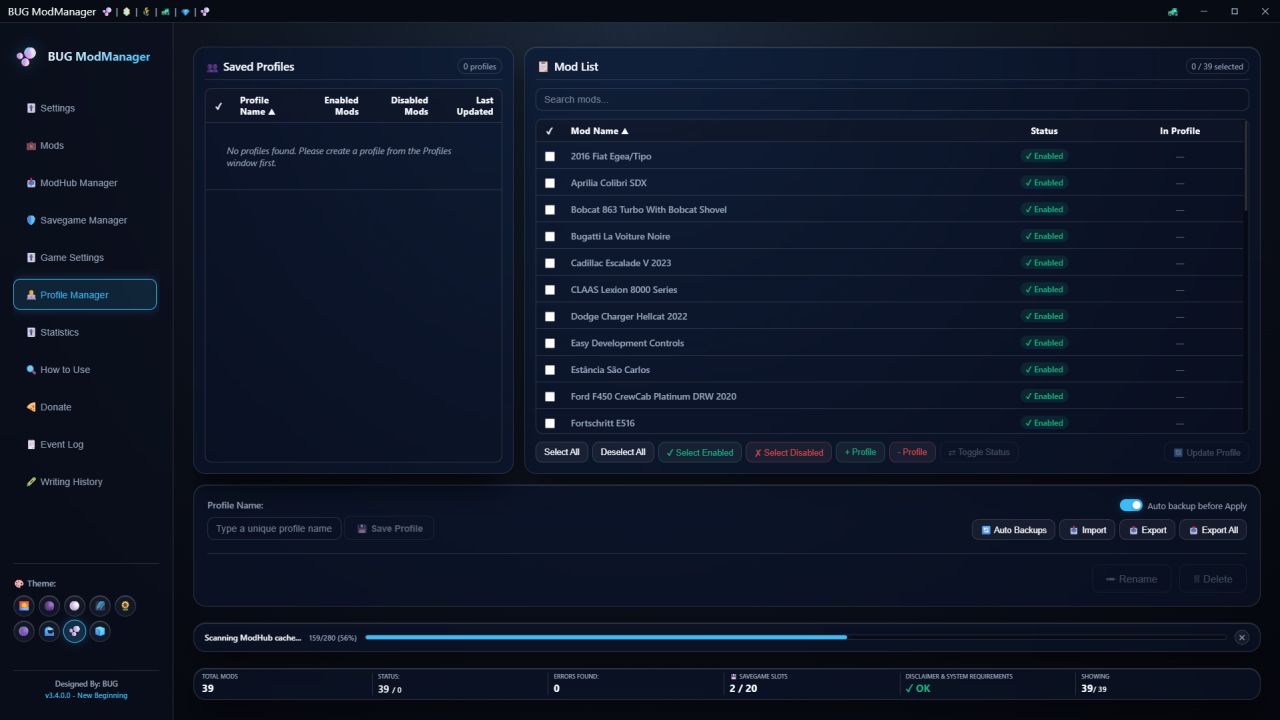1280x720 pixels.
Task: Click the - Profile button
Action: point(912,452)
